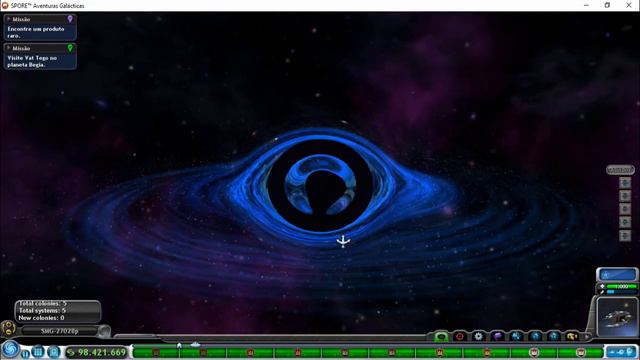This screenshot has width=640, height=360.
Task: Expand the 'Encontre um produto raro' mission
Action: pyautogui.click(x=9, y=19)
